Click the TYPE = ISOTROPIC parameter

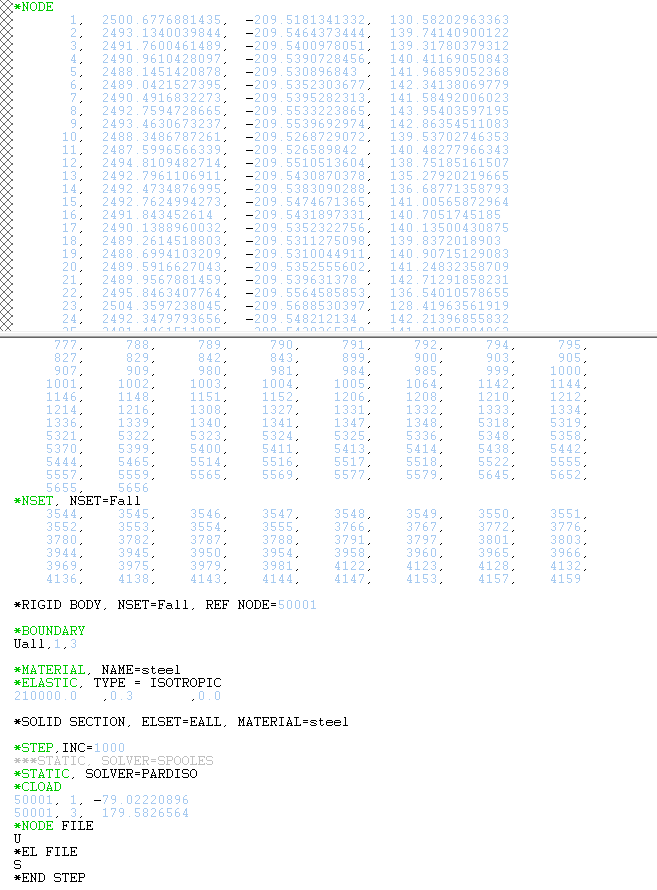pyautogui.click(x=157, y=683)
